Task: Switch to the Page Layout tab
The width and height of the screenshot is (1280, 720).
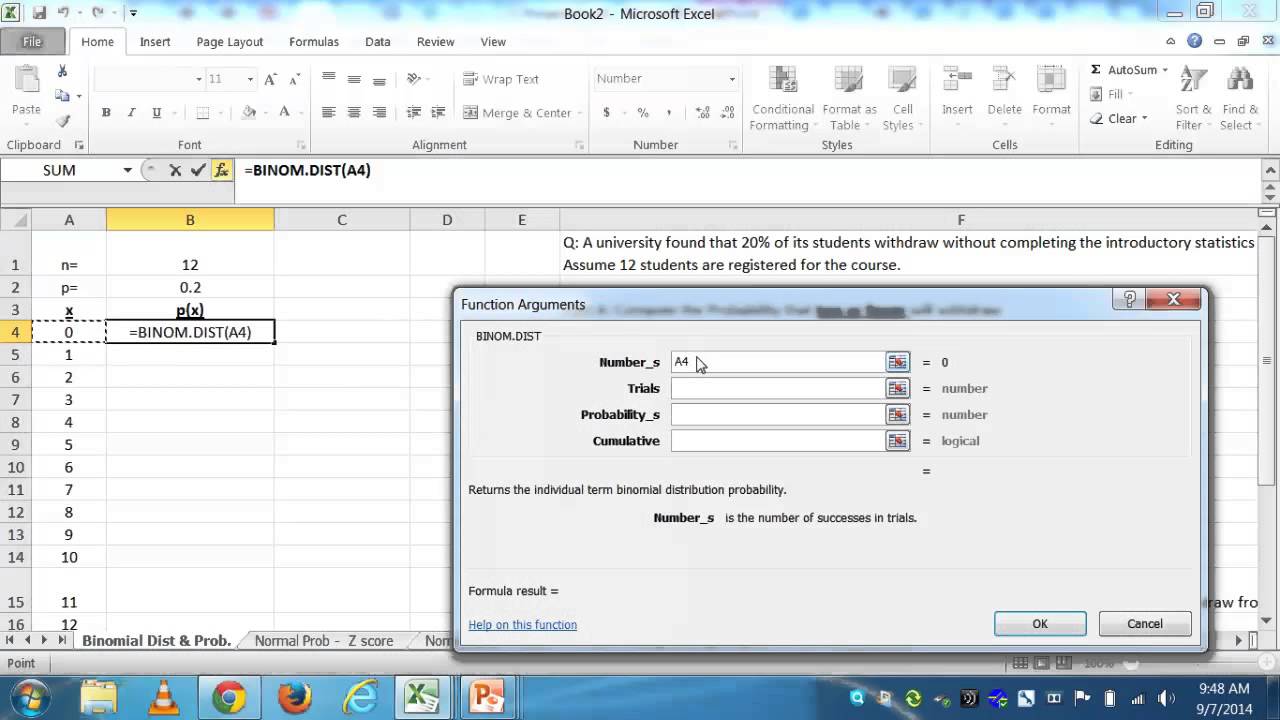Action: [x=230, y=42]
